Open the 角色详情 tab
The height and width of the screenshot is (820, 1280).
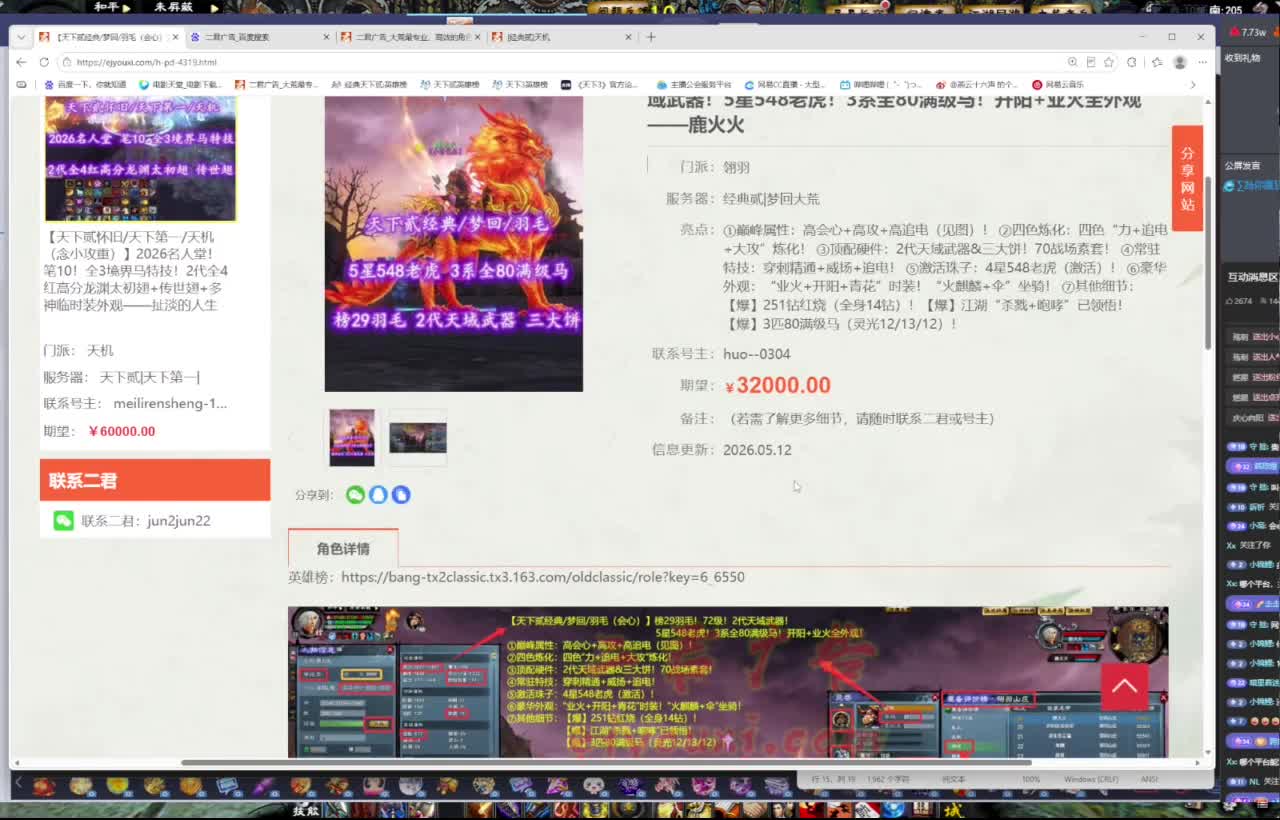tap(343, 548)
